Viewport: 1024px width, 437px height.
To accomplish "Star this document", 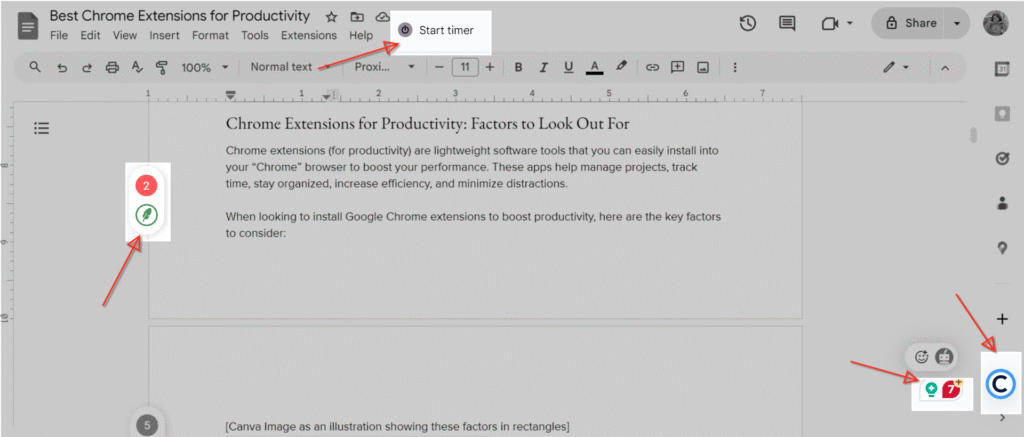I will click(331, 17).
